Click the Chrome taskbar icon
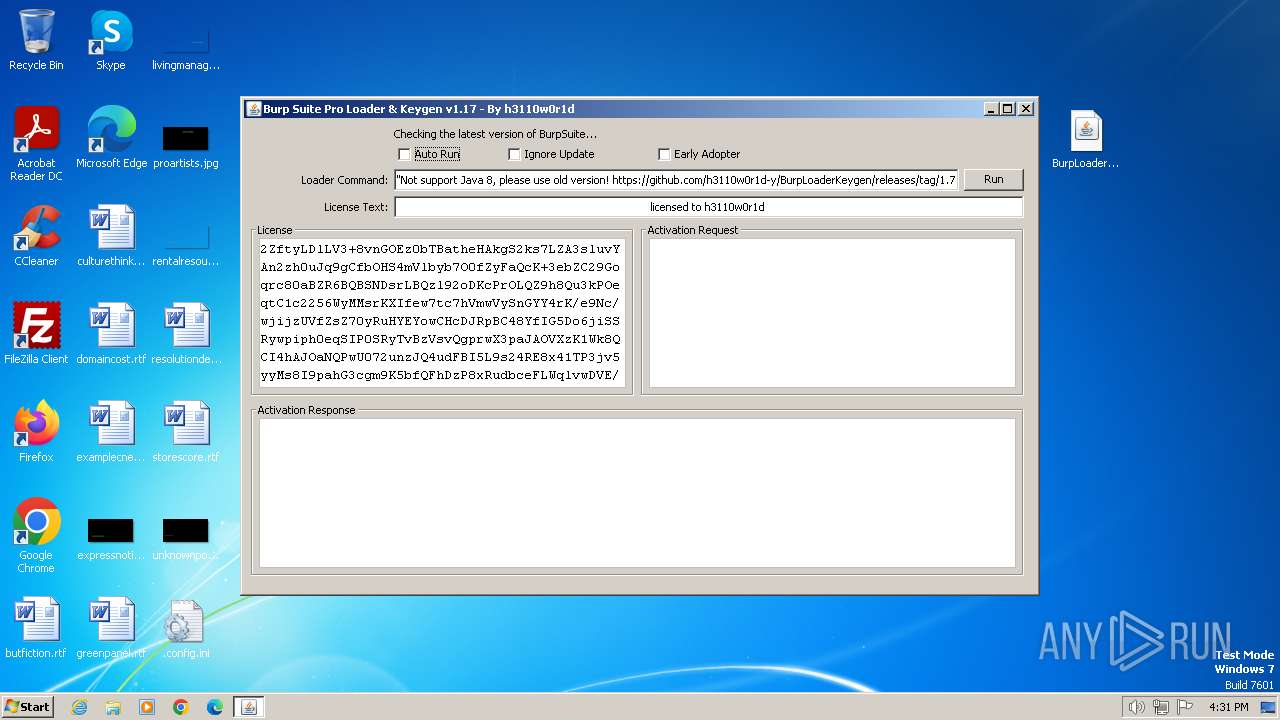This screenshot has height=720, width=1280. 181,707
